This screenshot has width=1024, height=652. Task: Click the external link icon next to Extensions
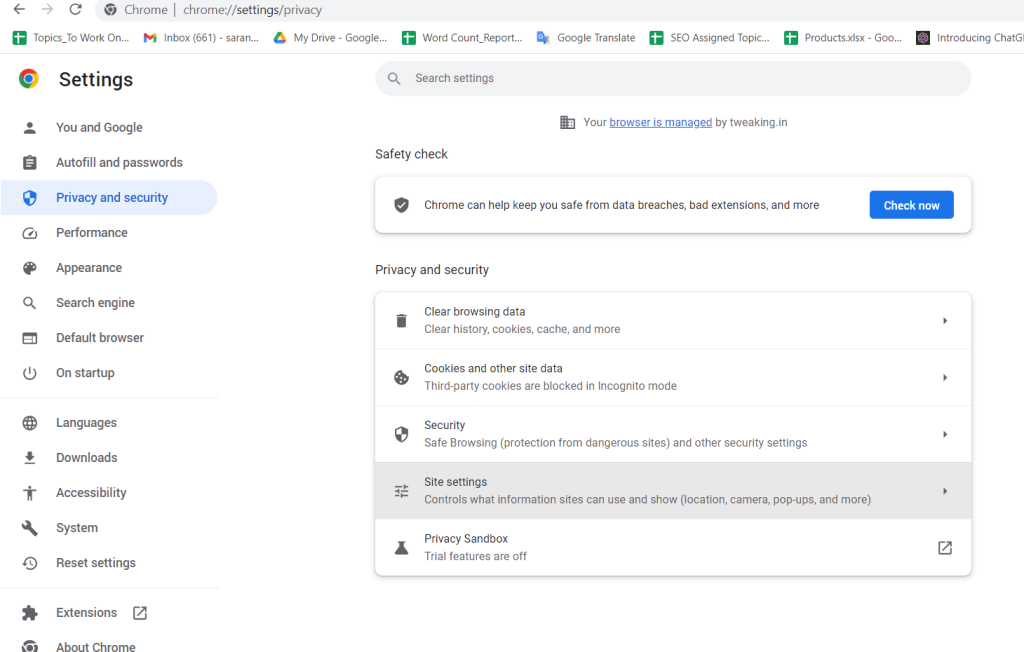[140, 613]
